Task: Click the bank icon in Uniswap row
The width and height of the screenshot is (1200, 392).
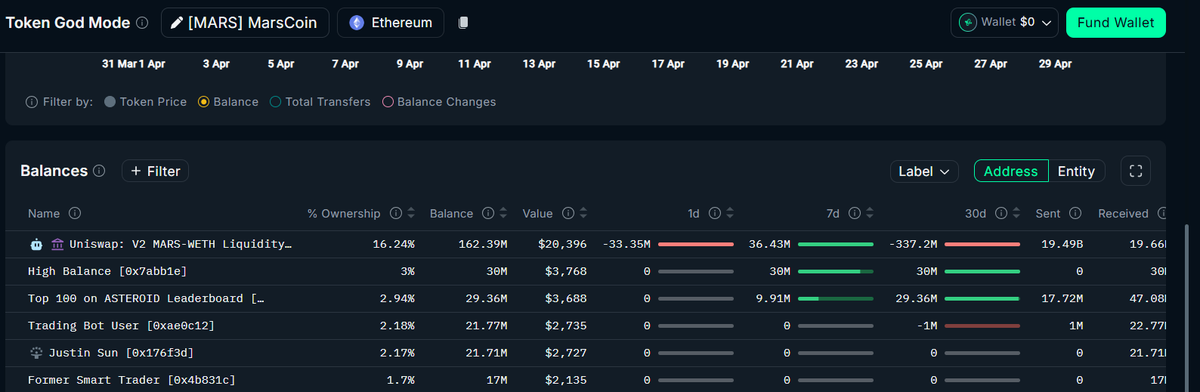Action: pyautogui.click(x=57, y=243)
